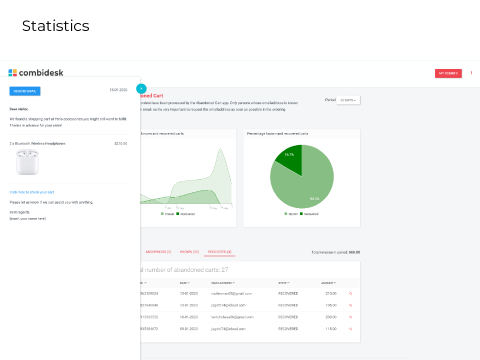Toggle the dark green legend item of line chart
This screenshot has width=480, height=360.
[185, 214]
